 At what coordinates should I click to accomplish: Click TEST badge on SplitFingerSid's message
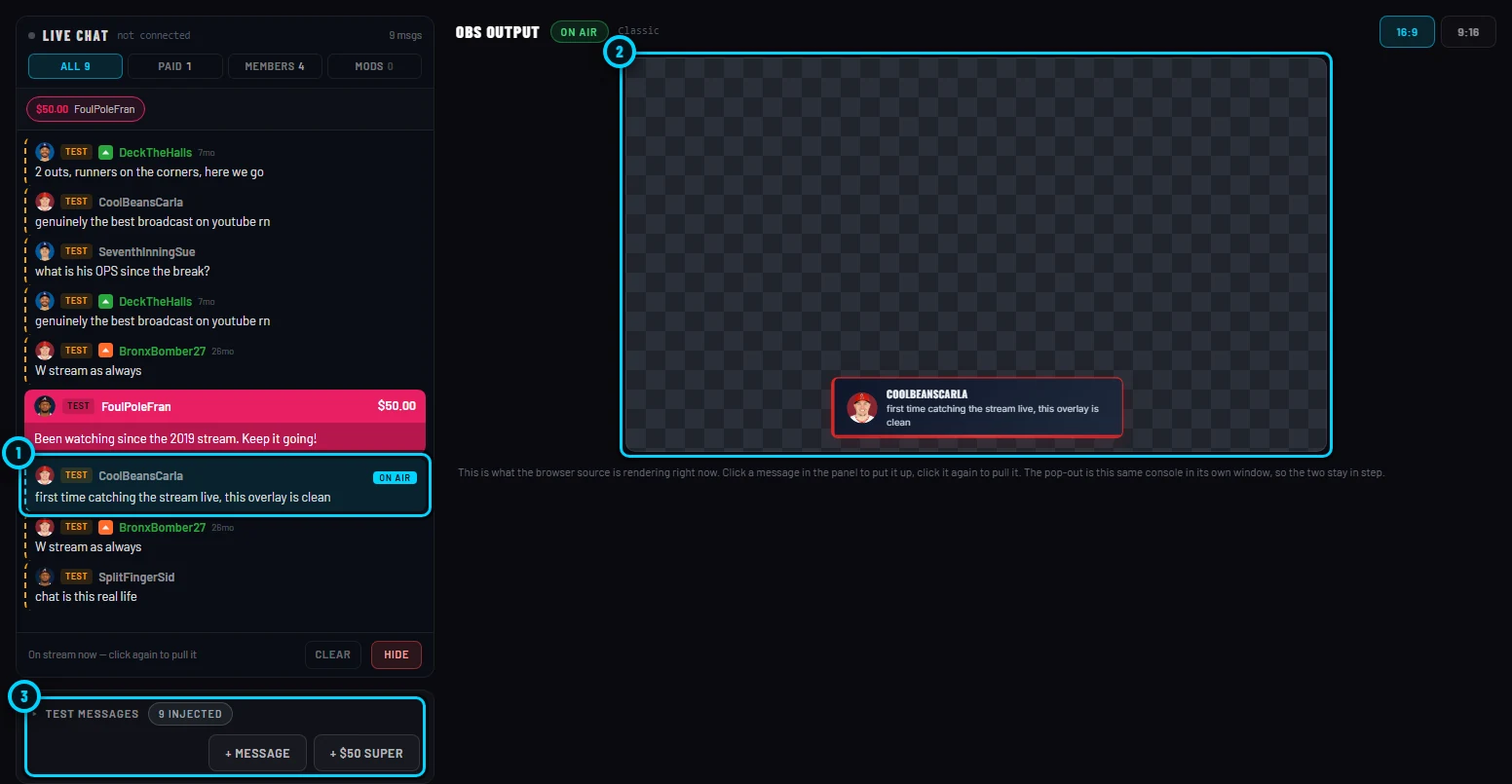coord(77,577)
